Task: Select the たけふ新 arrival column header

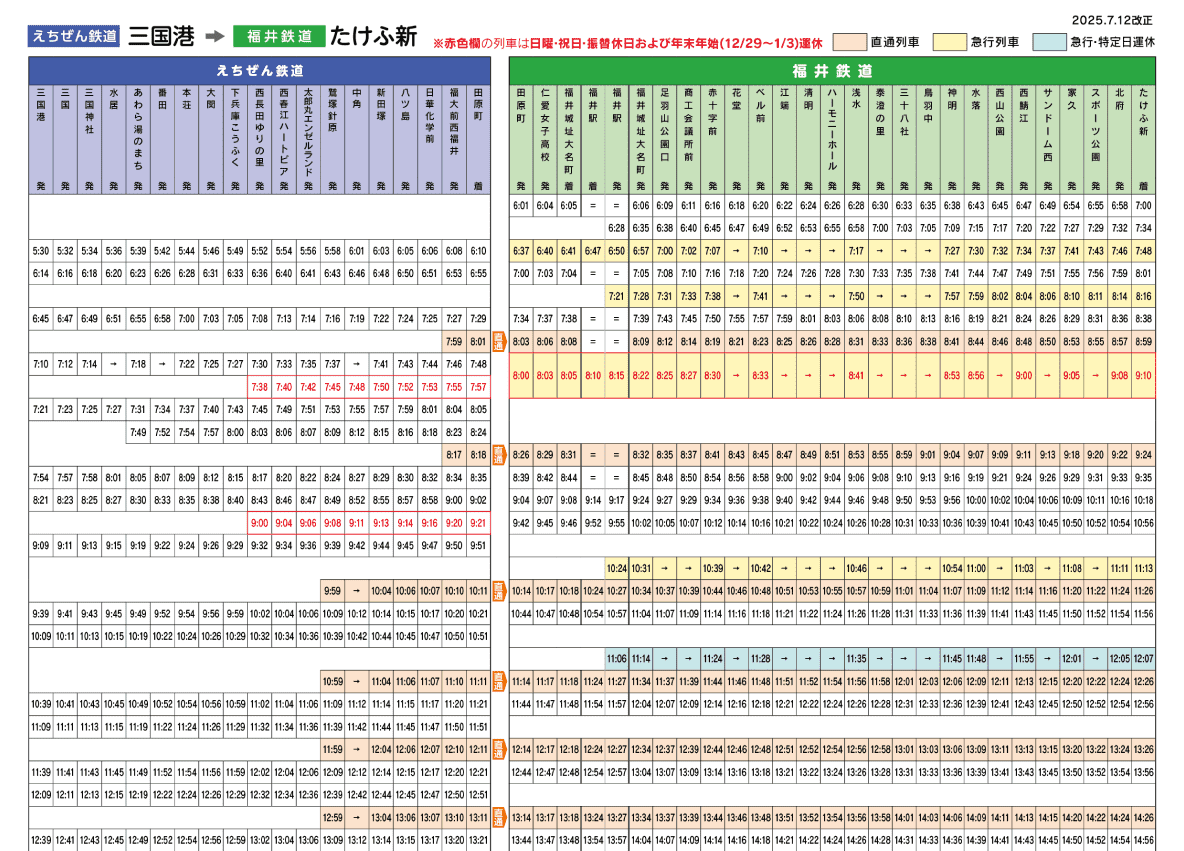Action: click(1143, 128)
